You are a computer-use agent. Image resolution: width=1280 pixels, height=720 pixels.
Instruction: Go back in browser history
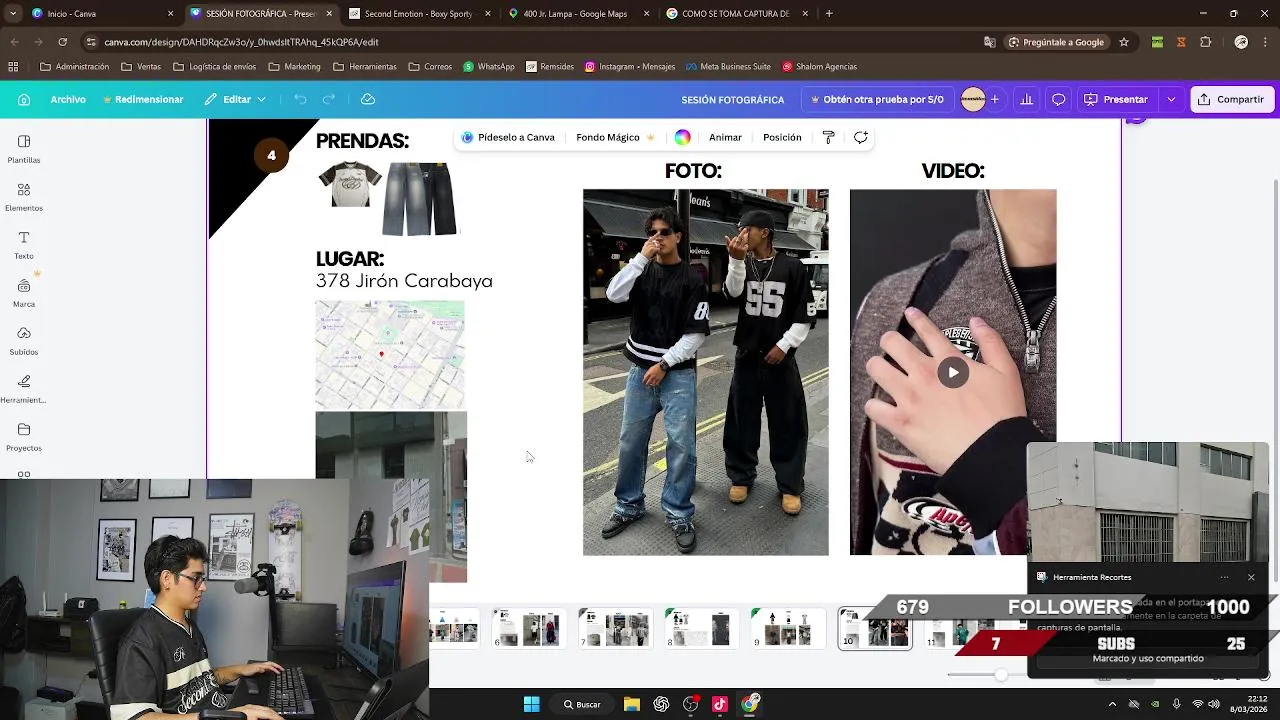14,42
